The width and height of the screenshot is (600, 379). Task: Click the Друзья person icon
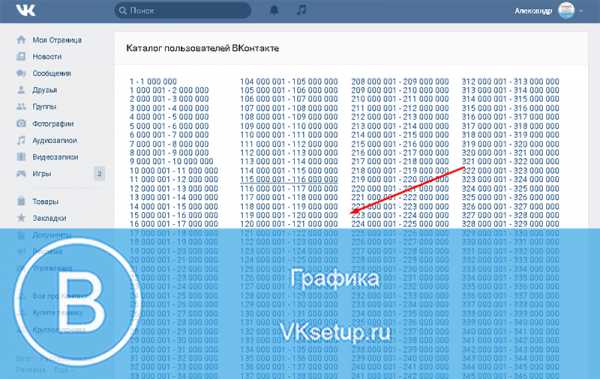click(x=21, y=90)
